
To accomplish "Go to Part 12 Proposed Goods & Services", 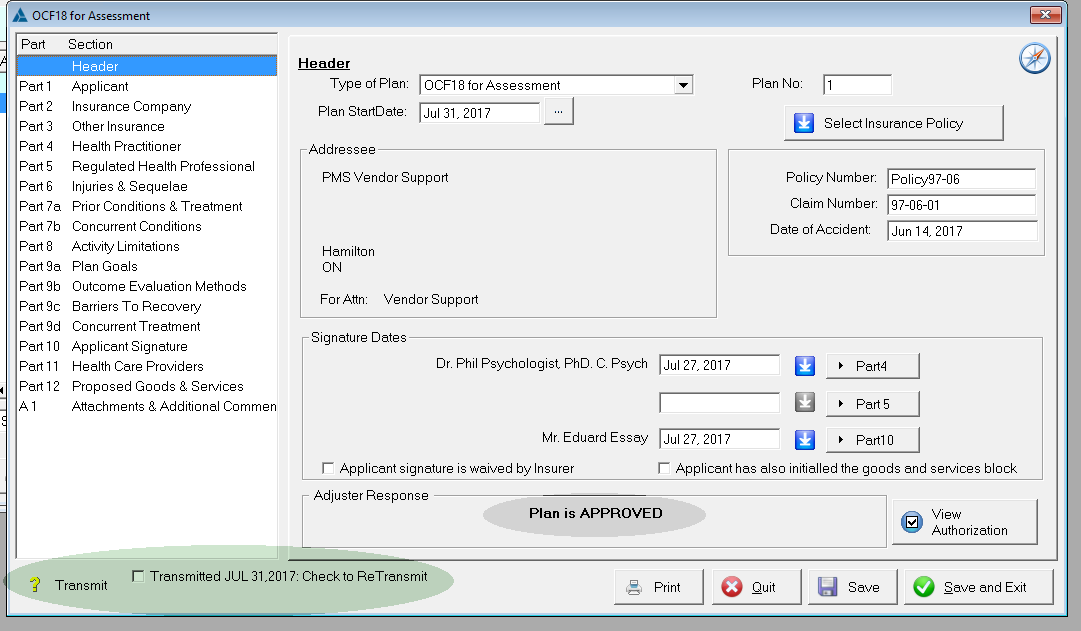I will (157, 386).
